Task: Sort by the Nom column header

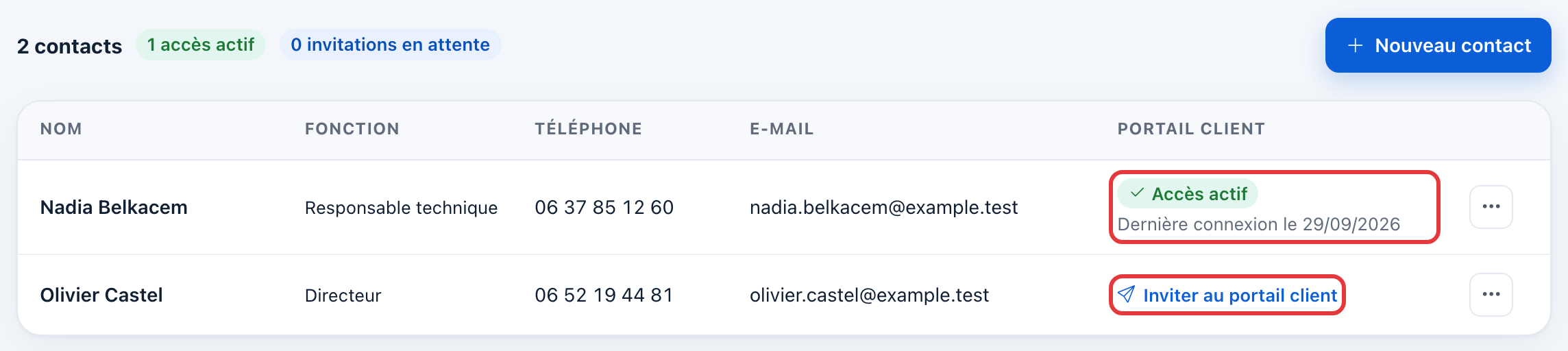Action: [61, 129]
